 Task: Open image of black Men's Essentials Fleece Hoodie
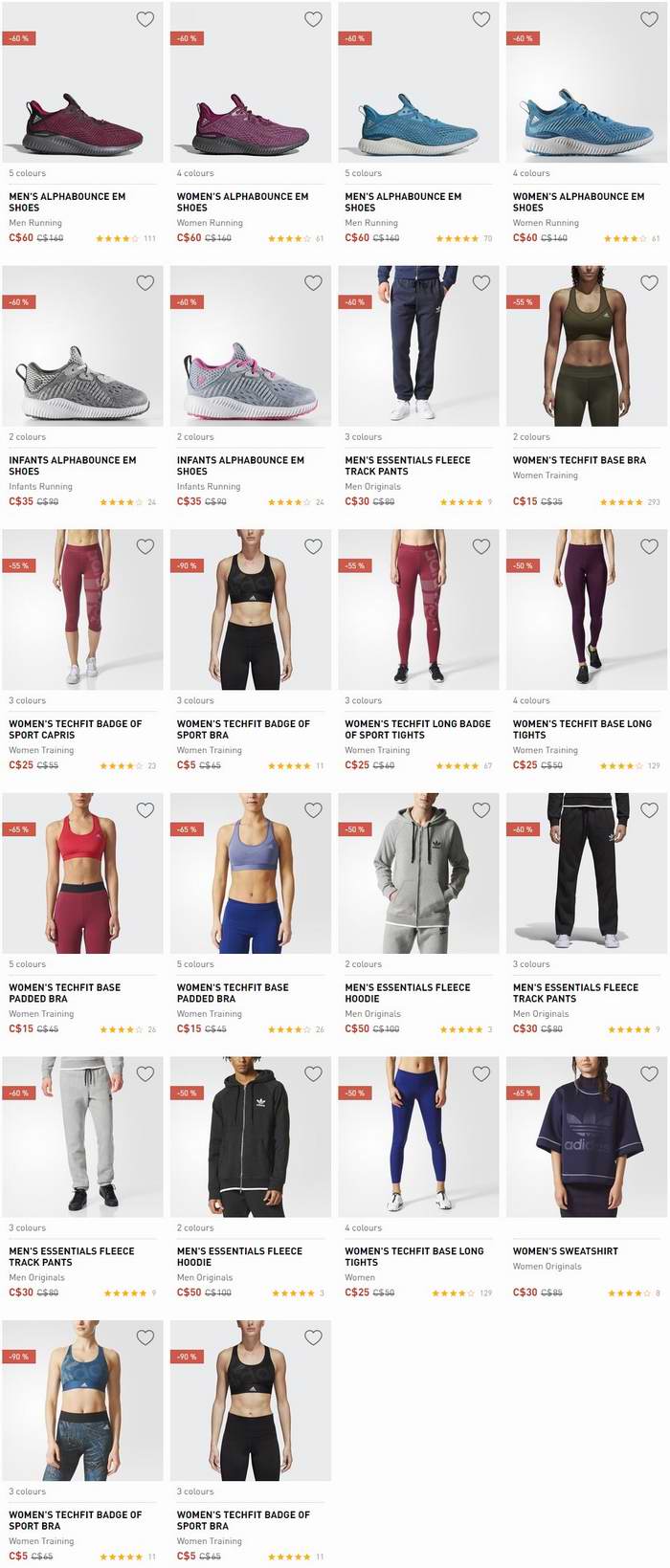pyautogui.click(x=251, y=1137)
